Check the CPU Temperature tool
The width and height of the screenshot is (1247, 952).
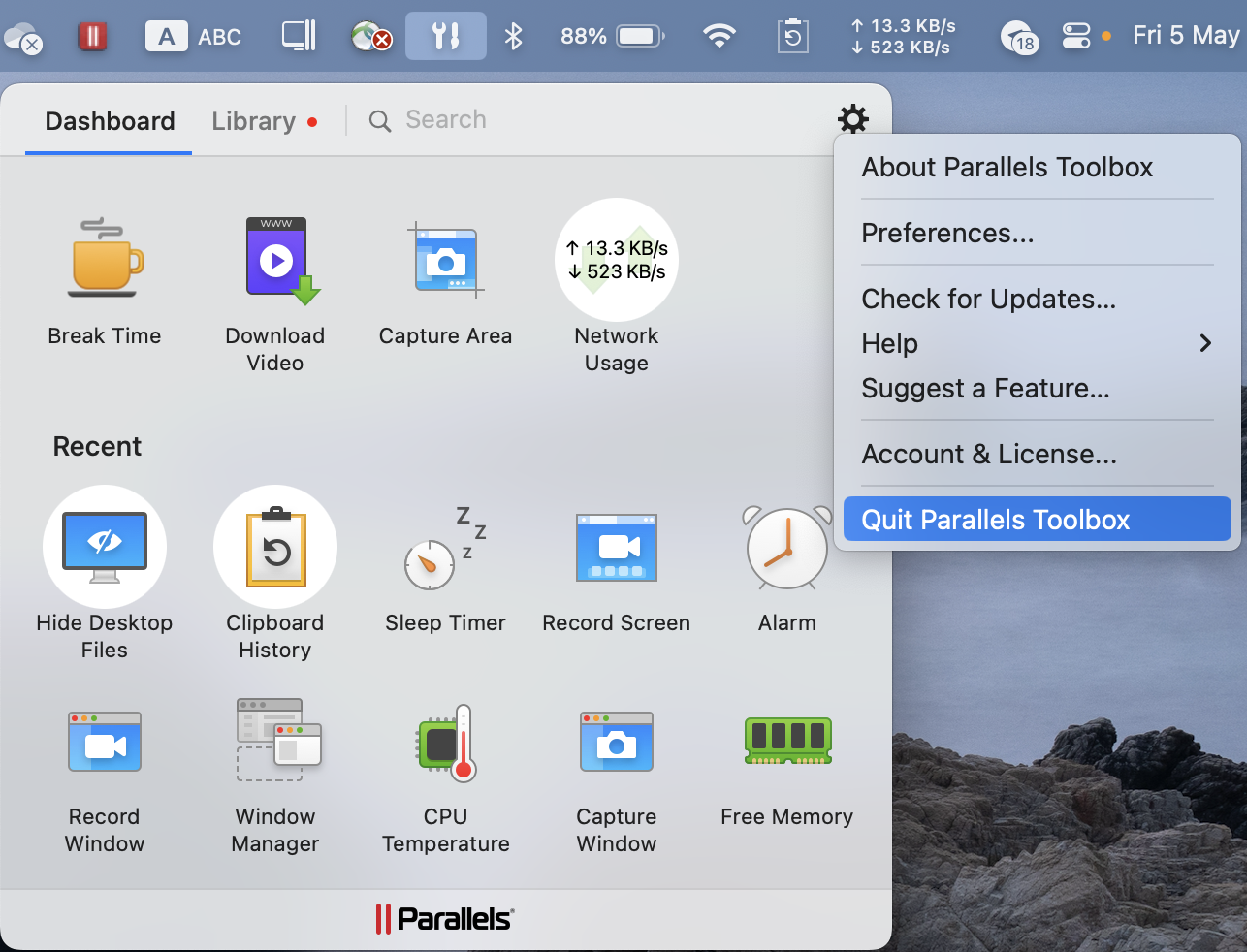pyautogui.click(x=445, y=743)
